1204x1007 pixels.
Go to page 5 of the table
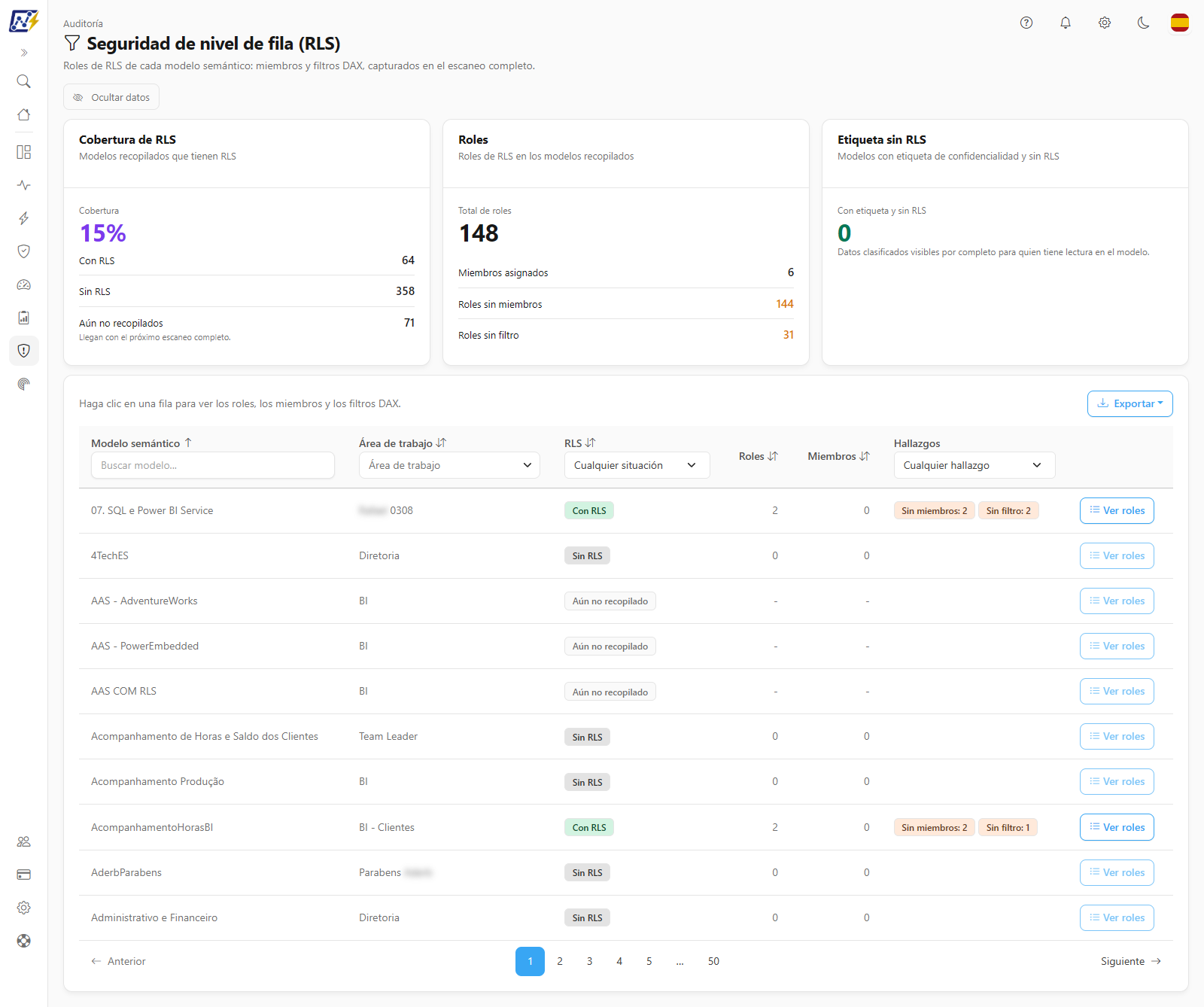[x=649, y=961]
